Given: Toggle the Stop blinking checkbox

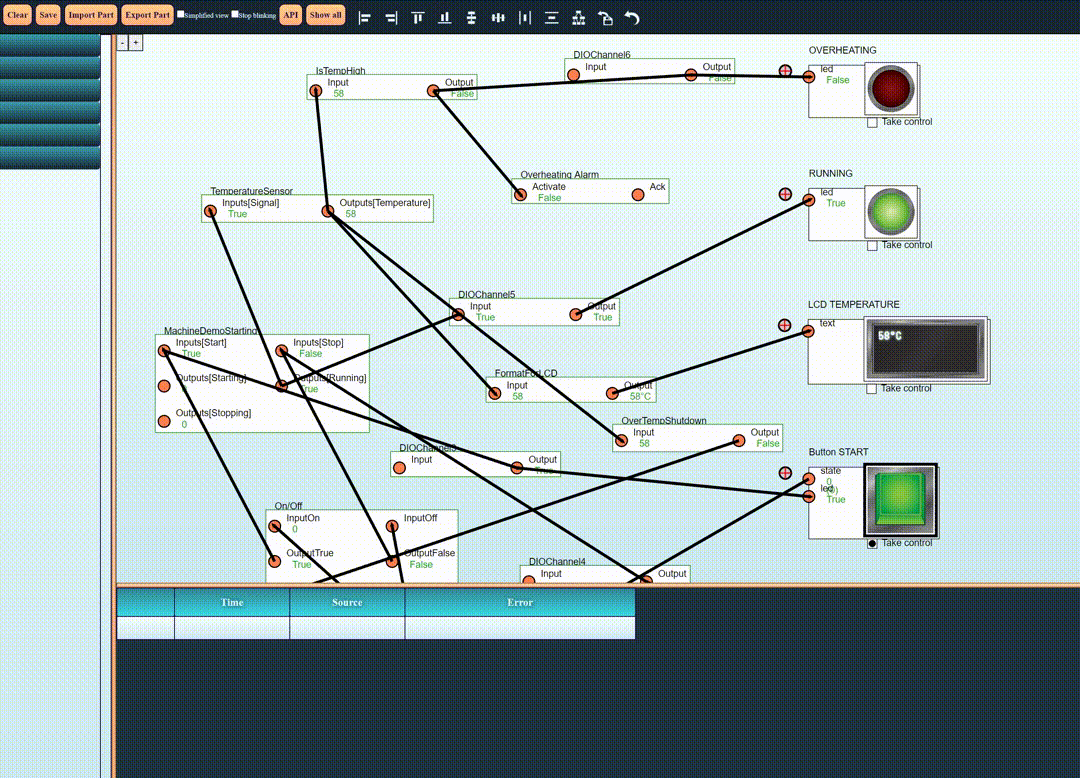Looking at the screenshot, I should 235,15.
